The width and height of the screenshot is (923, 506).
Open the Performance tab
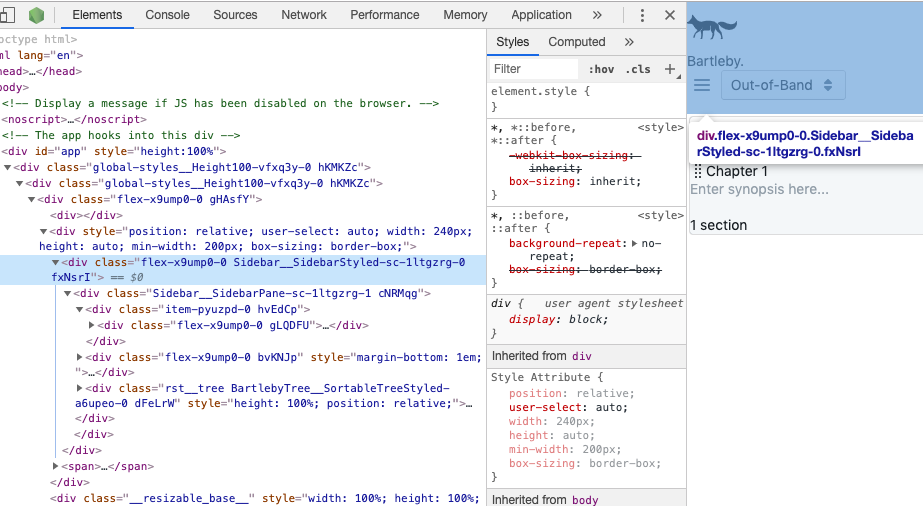385,15
